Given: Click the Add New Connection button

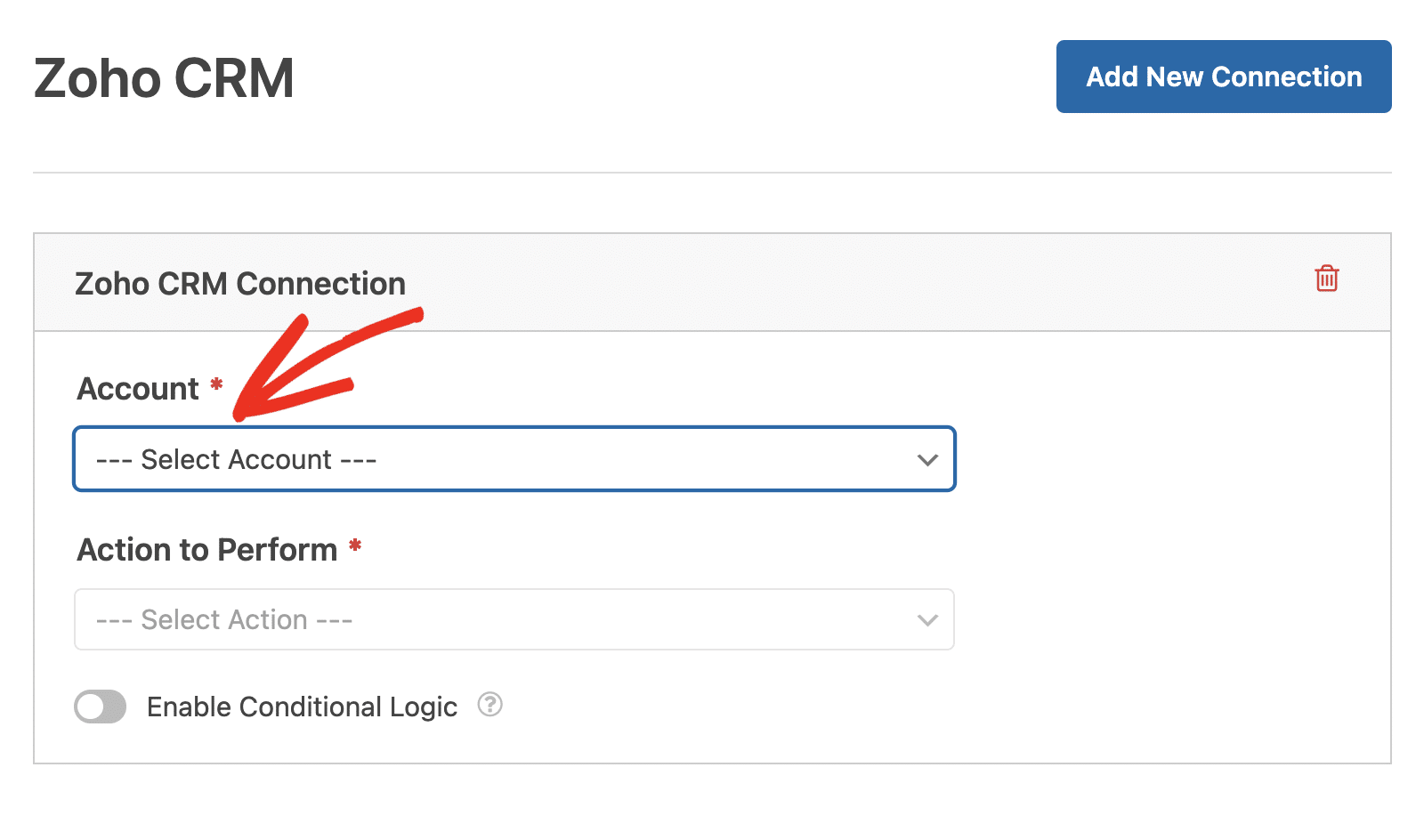Looking at the screenshot, I should point(1224,77).
